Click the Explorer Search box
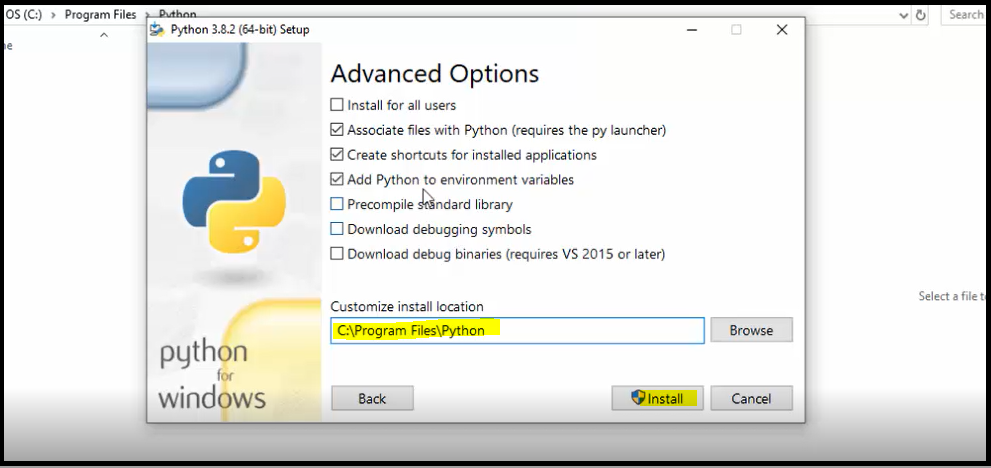Viewport: 991px width, 468px height. coord(966,15)
